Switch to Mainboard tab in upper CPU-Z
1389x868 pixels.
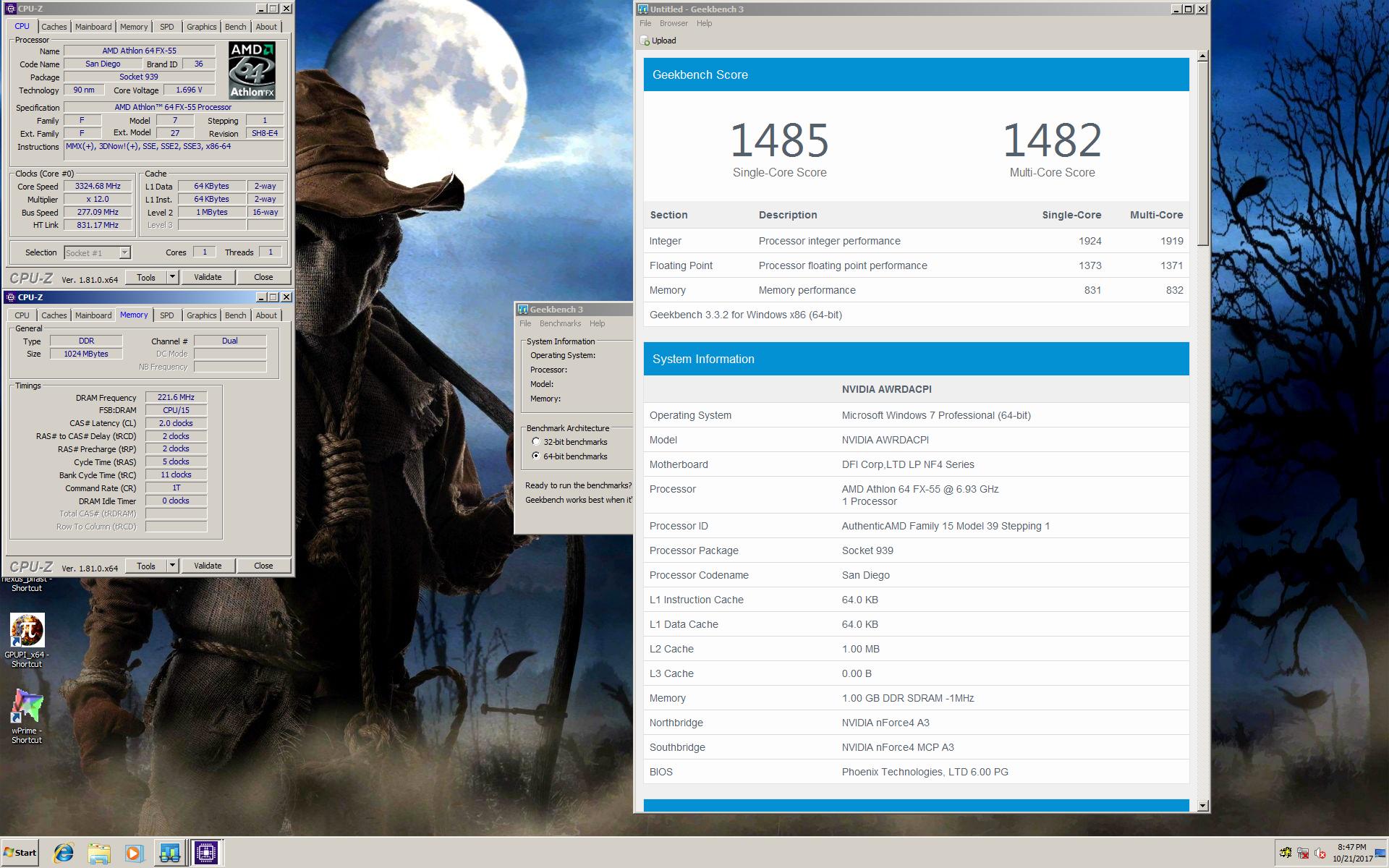coord(93,27)
